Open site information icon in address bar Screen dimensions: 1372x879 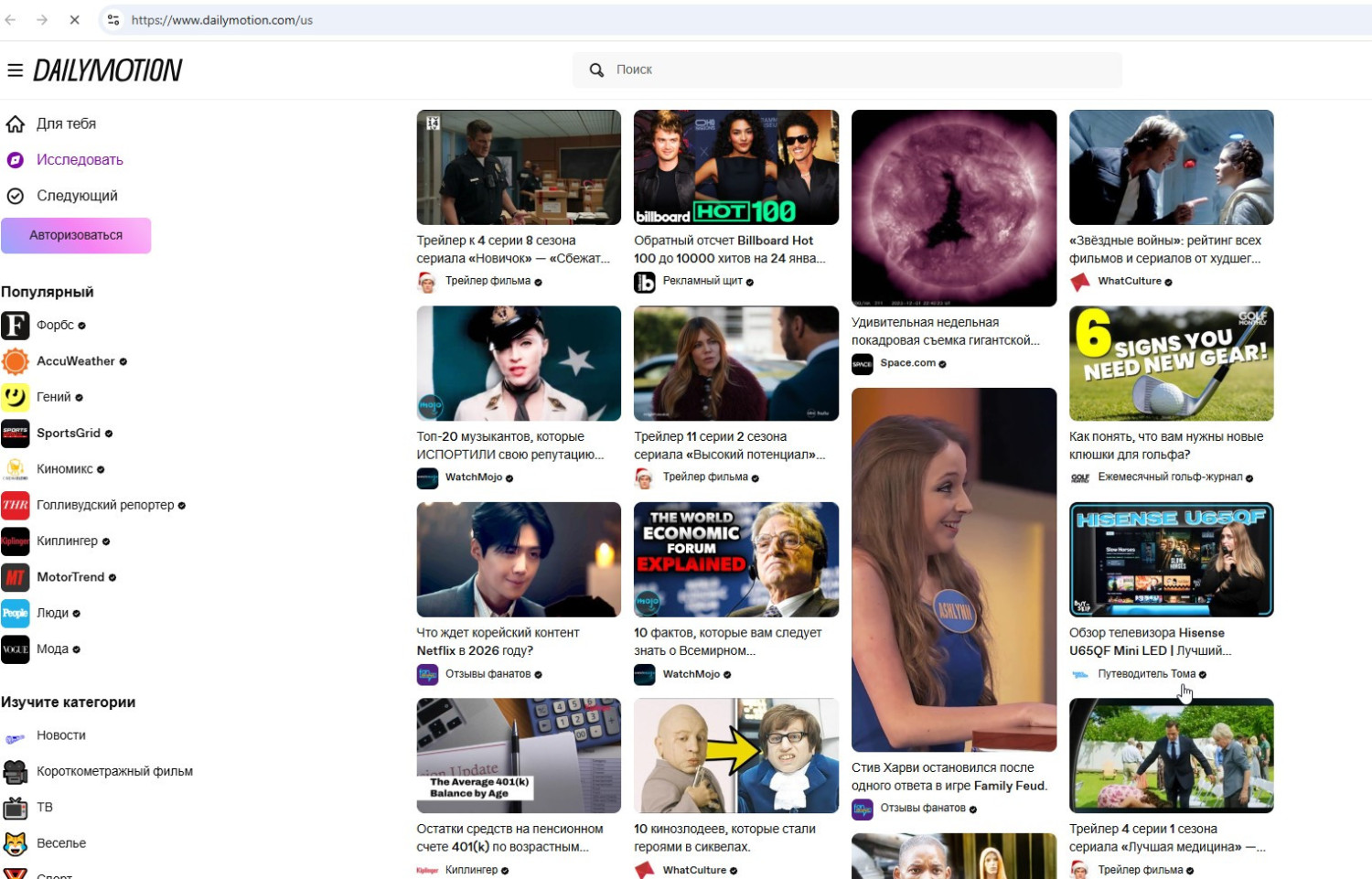pyautogui.click(x=113, y=19)
